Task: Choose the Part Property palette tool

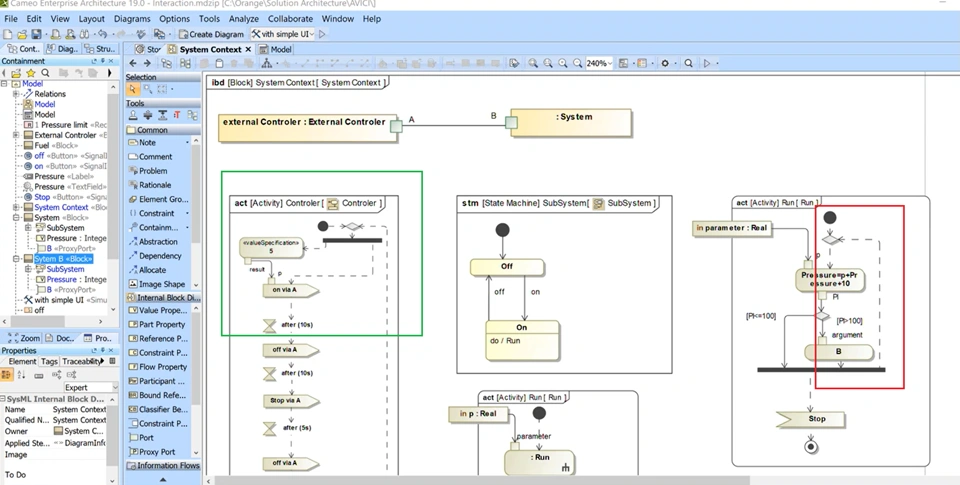Action: 157,325
